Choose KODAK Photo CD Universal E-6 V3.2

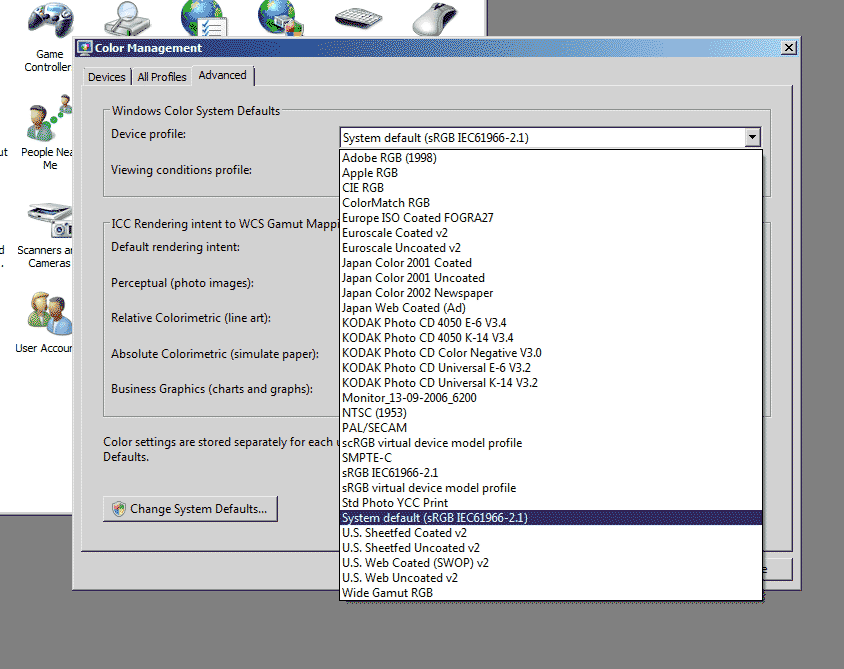coord(551,368)
